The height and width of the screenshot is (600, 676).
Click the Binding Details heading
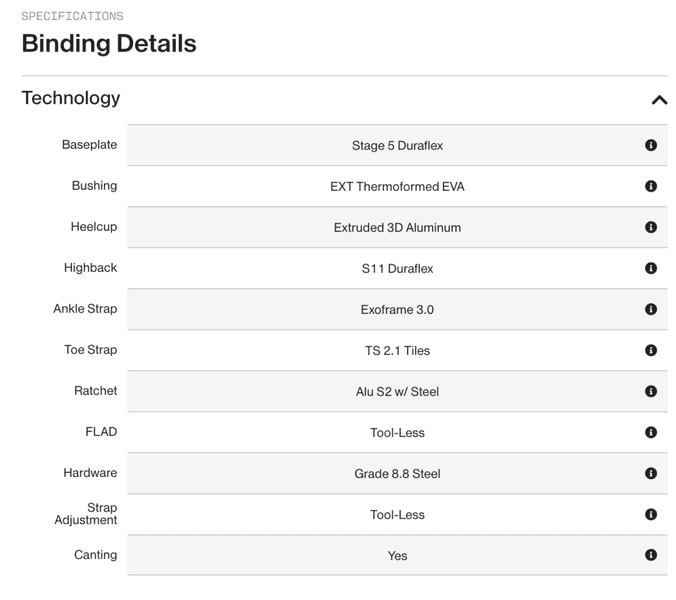coord(109,44)
